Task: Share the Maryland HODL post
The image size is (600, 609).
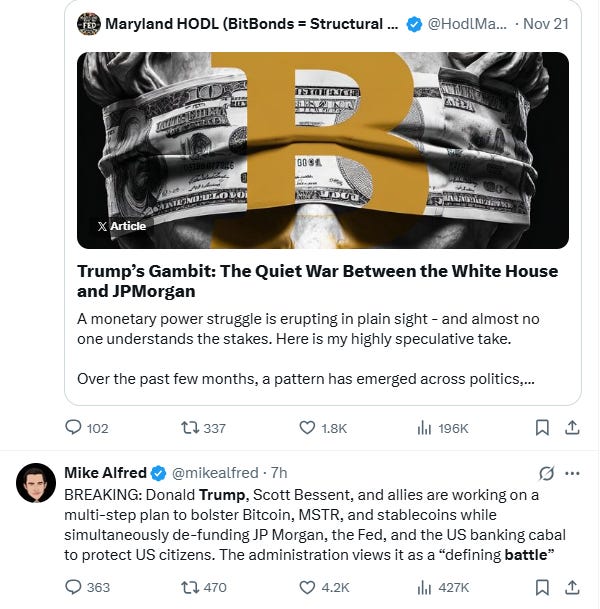Action: [573, 428]
